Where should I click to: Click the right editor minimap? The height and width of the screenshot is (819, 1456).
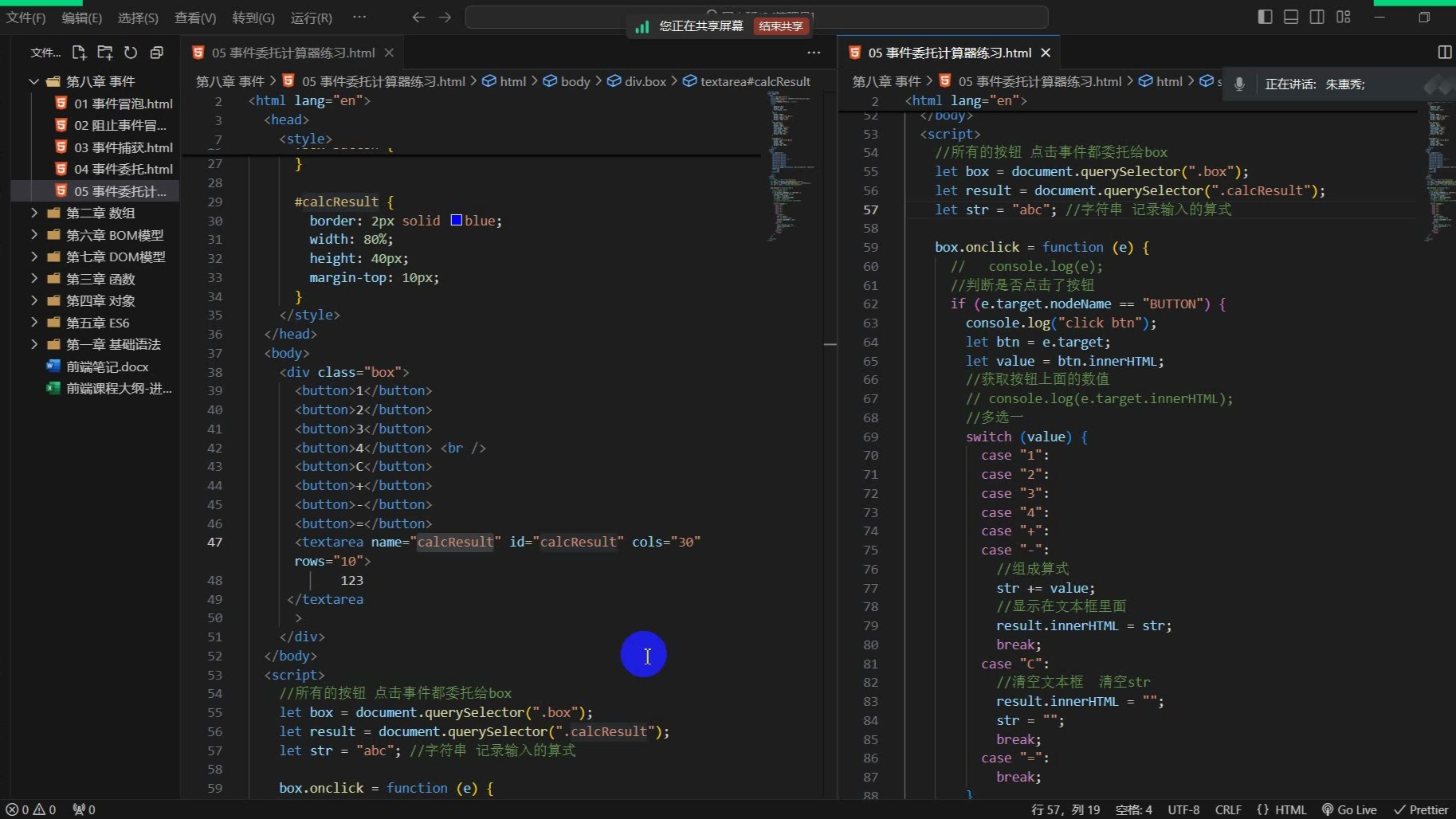point(1438,171)
